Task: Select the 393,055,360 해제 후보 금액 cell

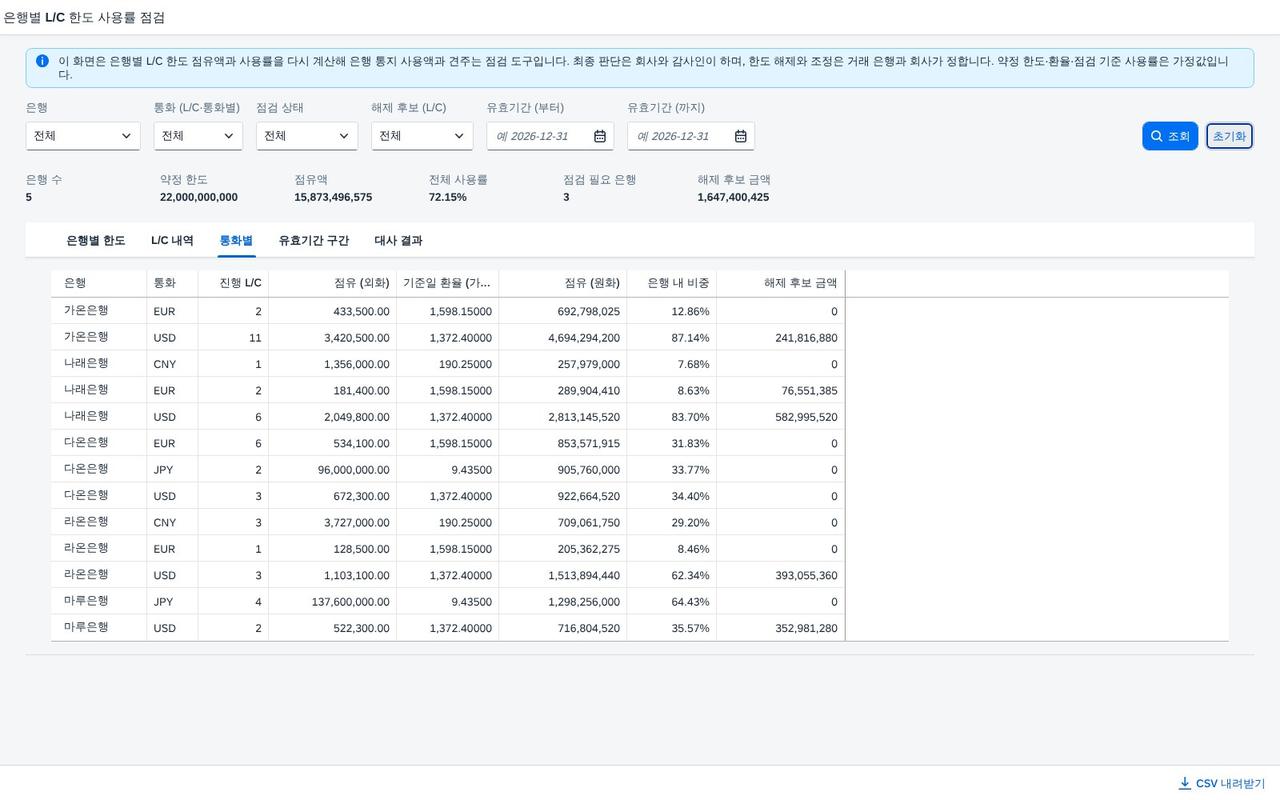Action: click(781, 576)
